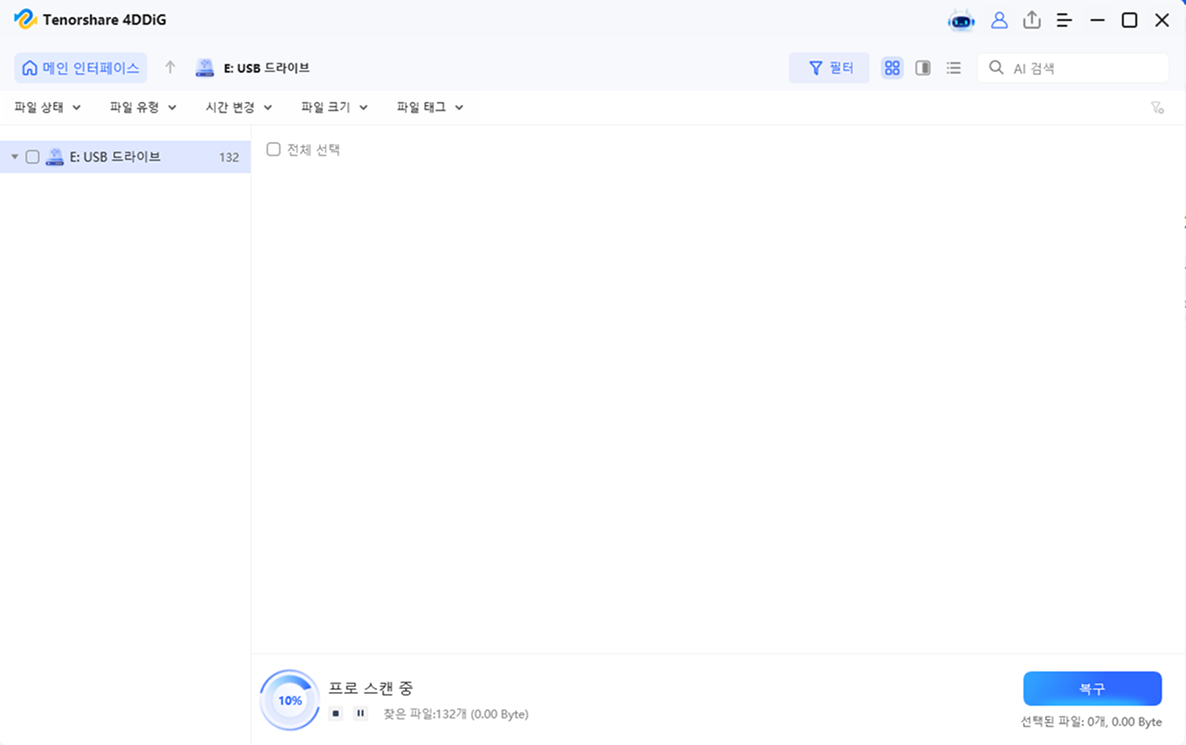1186x745 pixels.
Task: Click the USB drive icon in sidebar tree
Action: [54, 157]
